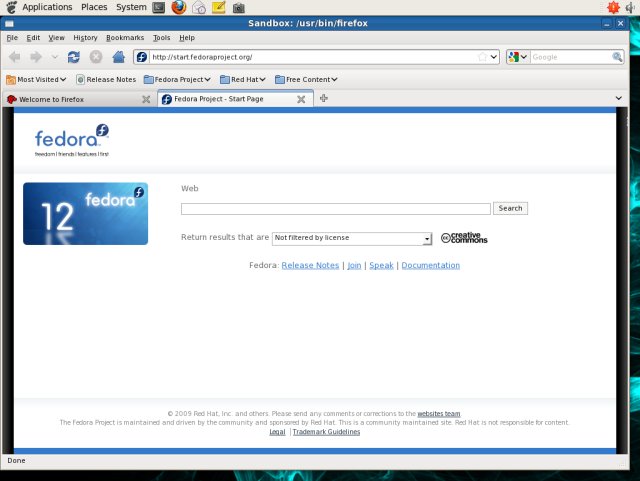640x481 pixels.
Task: Launch Firefox from the top panel
Action: coord(179,7)
